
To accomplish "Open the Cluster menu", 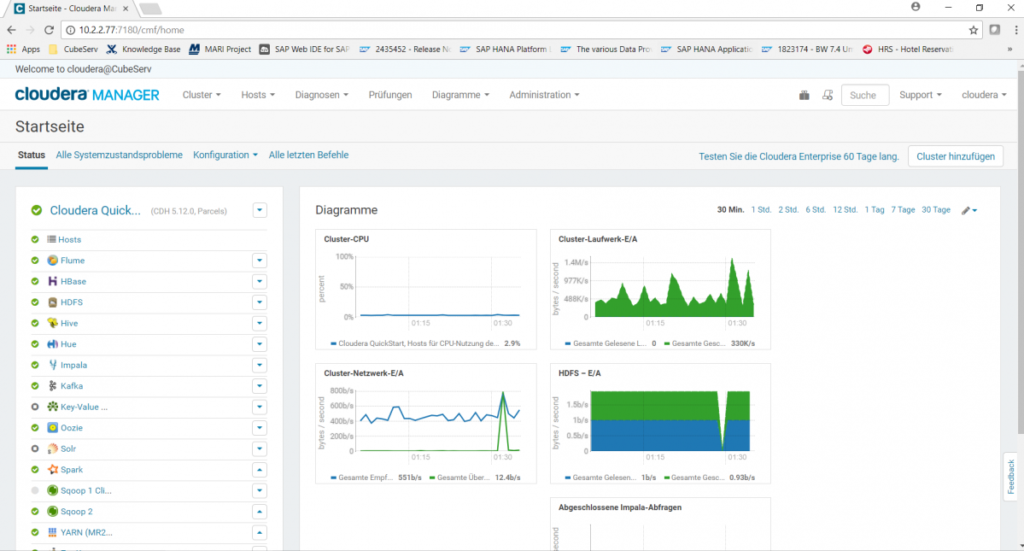I will (201, 95).
